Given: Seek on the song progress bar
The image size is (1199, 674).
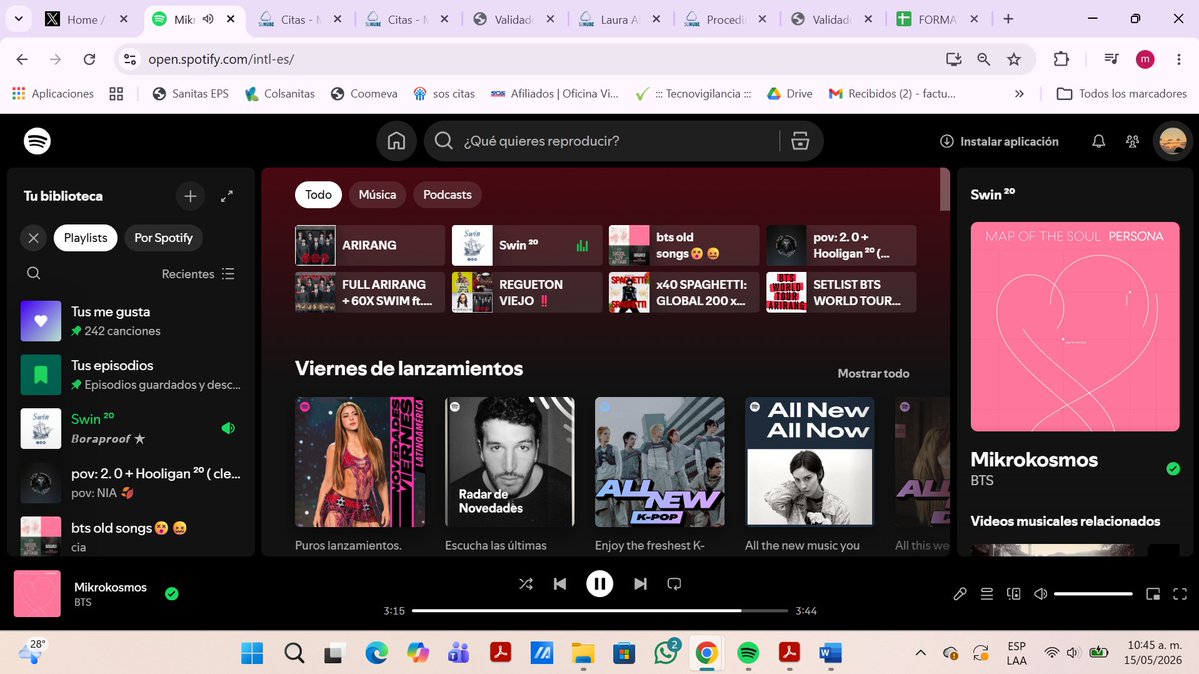Looking at the screenshot, I should coord(600,611).
